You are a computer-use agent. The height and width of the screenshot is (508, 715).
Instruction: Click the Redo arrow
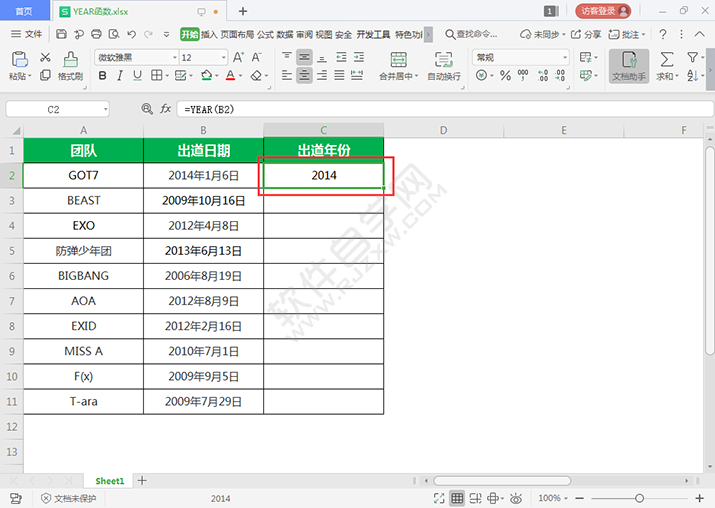[149, 34]
